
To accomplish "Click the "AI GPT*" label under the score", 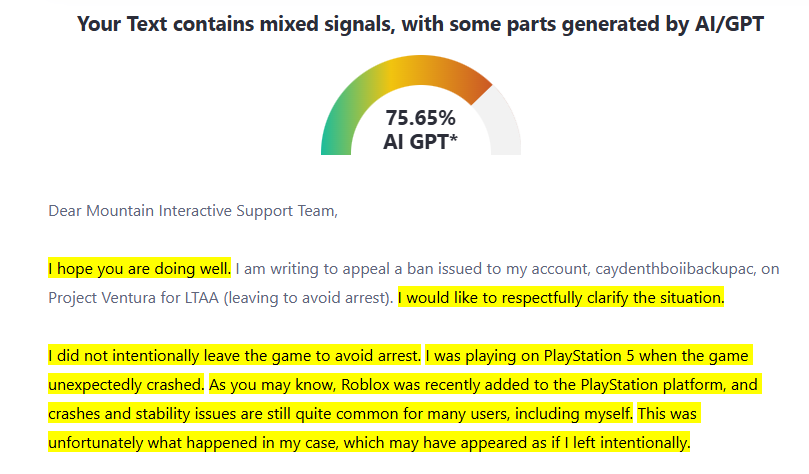I will (x=420, y=142).
